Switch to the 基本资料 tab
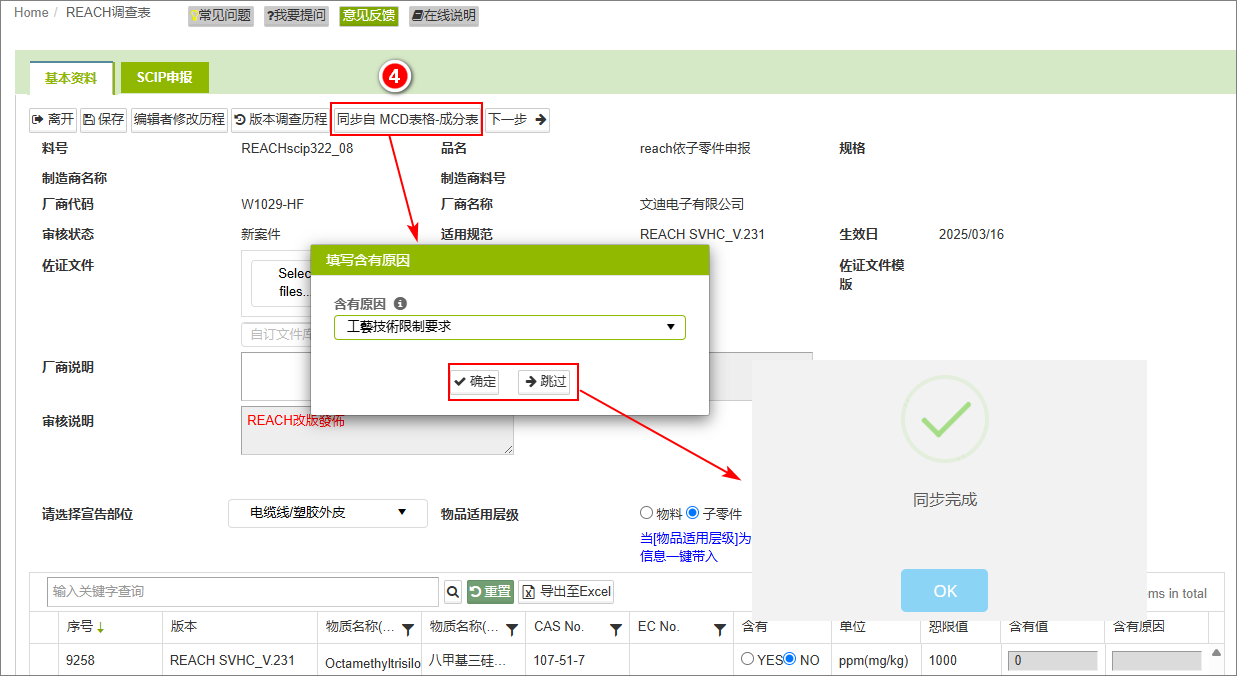 pyautogui.click(x=71, y=77)
